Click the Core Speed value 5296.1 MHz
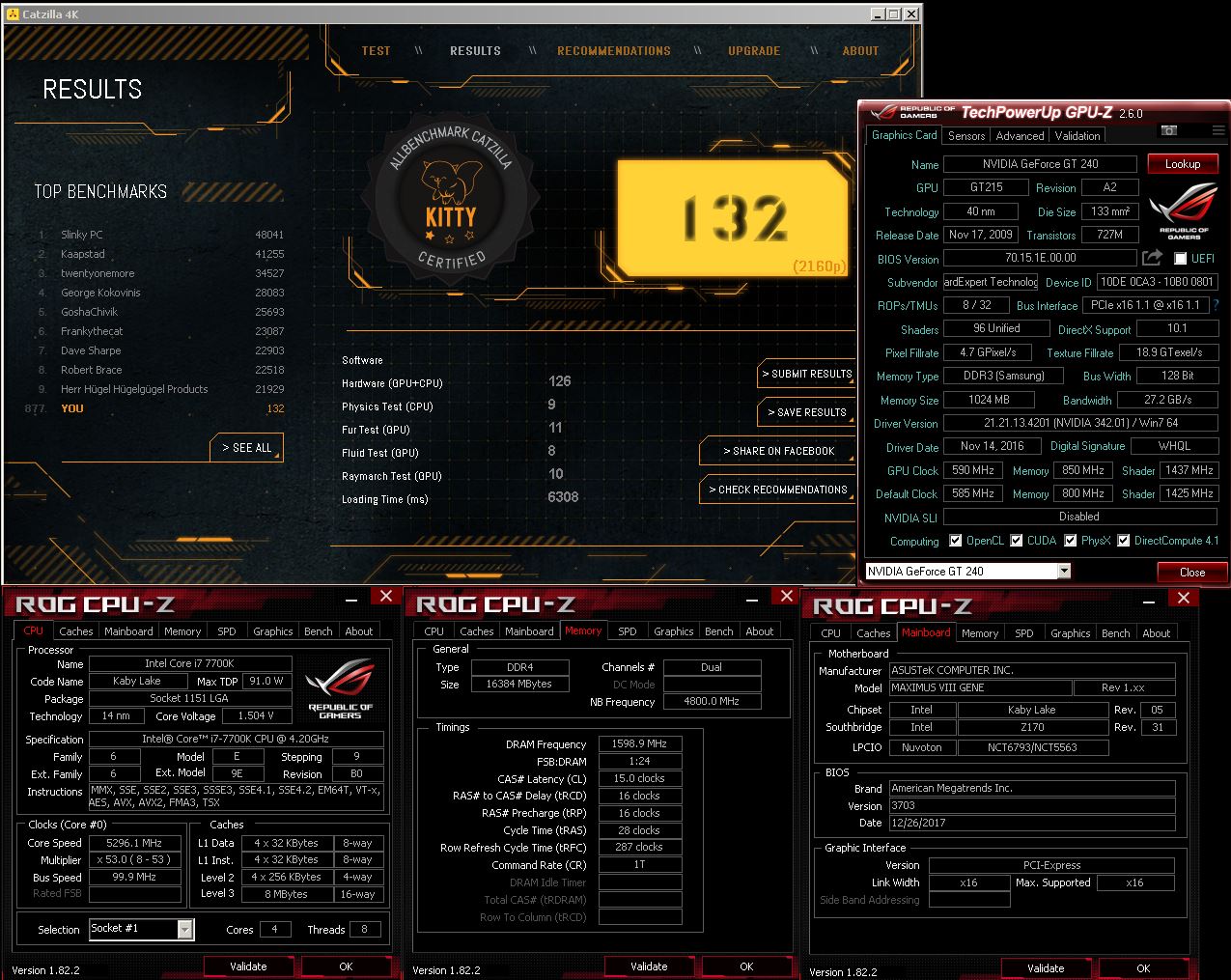The width and height of the screenshot is (1231, 980). tap(134, 843)
